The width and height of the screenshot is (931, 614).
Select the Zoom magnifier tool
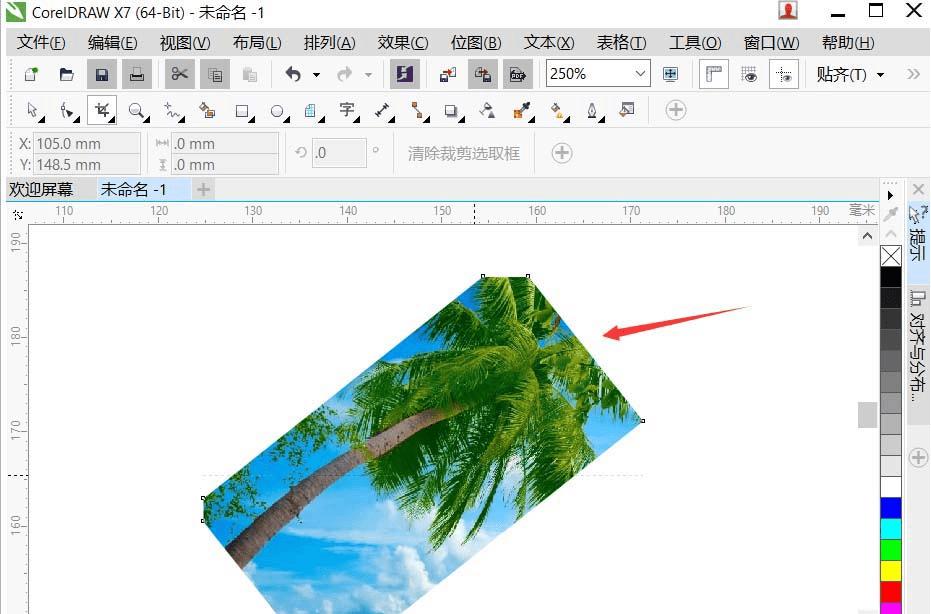click(137, 110)
